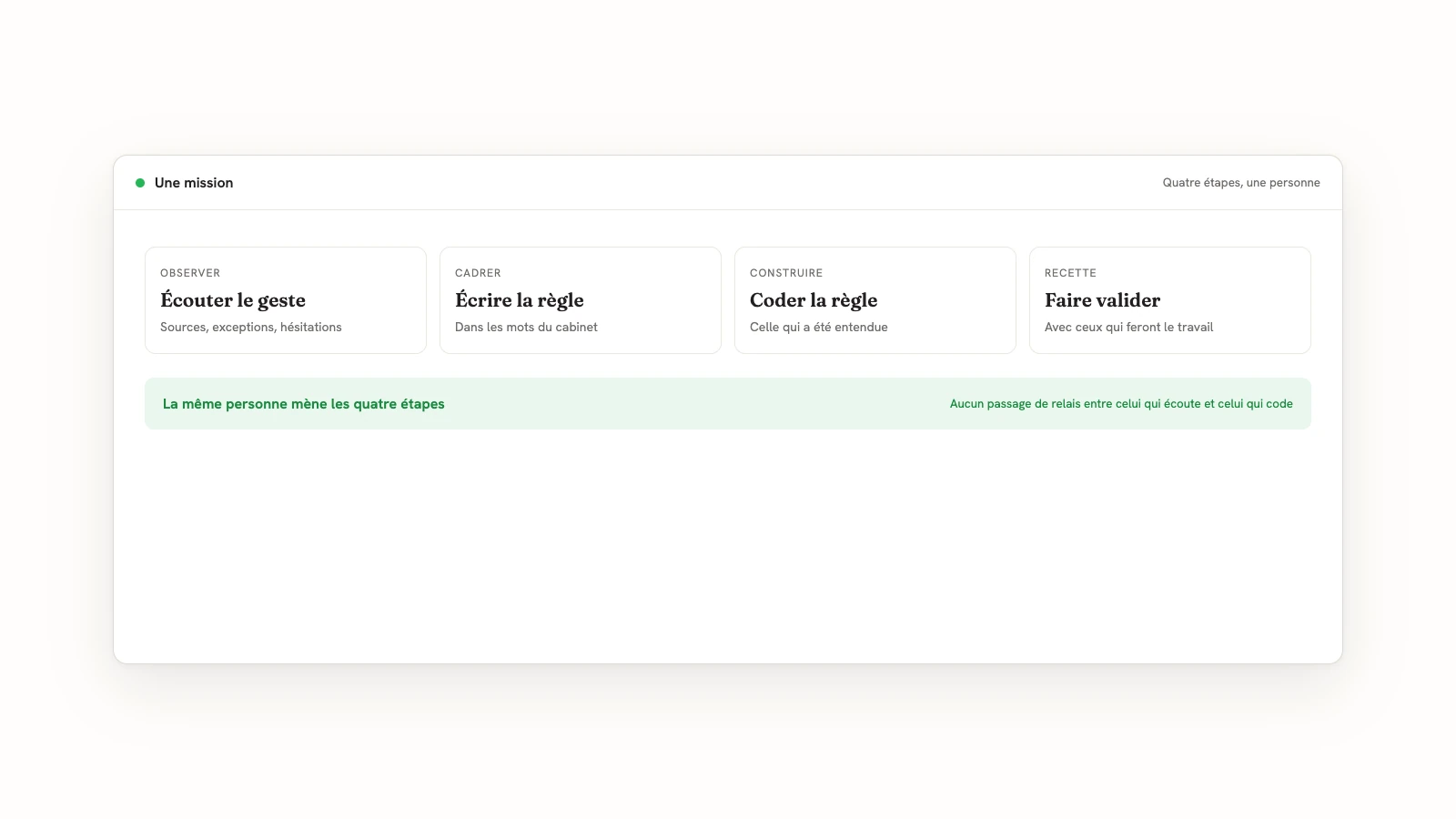Screen dimensions: 1456x819
Task: Select the 'Une mission' header title
Action: 194,183
